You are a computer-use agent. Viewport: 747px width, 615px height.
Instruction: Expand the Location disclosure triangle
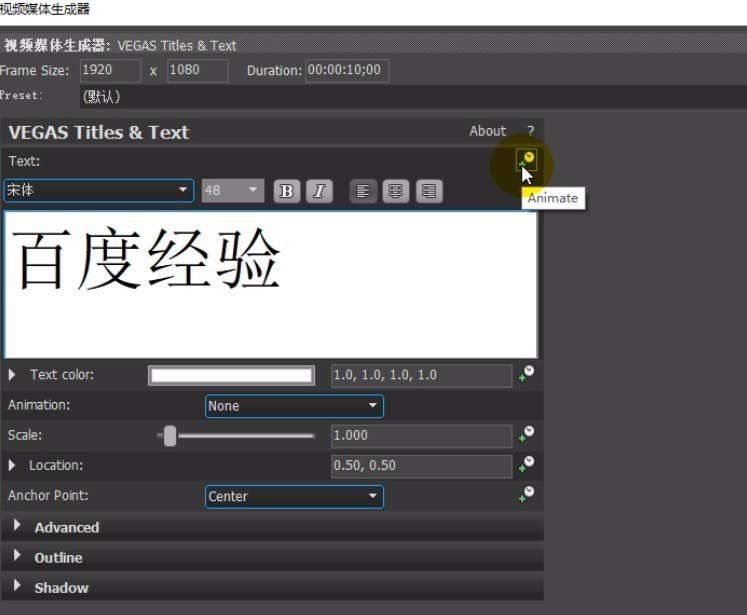12,465
